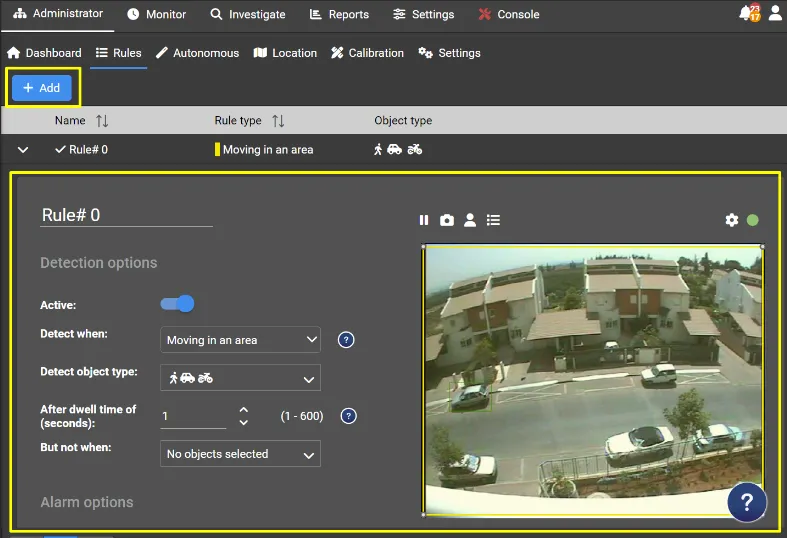Click the person icon above video
This screenshot has height=538, width=787.
pyautogui.click(x=470, y=220)
